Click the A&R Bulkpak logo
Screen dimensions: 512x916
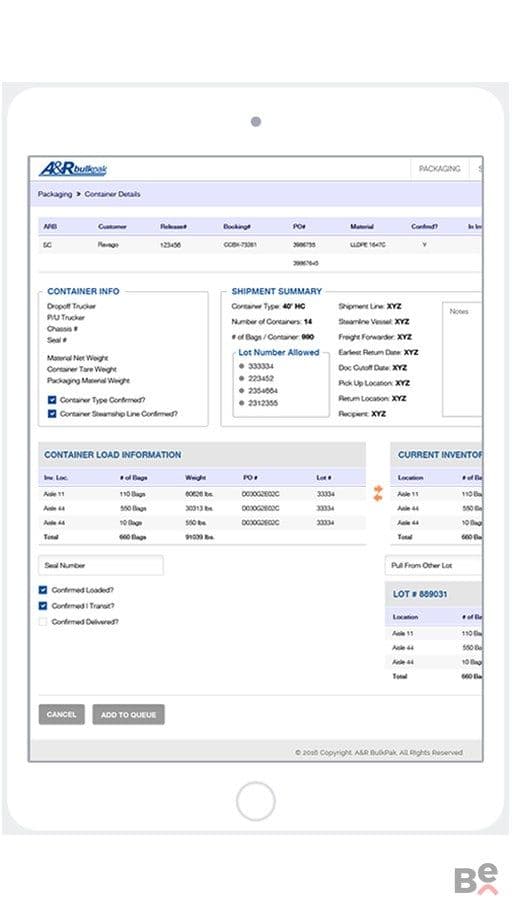pyautogui.click(x=73, y=169)
